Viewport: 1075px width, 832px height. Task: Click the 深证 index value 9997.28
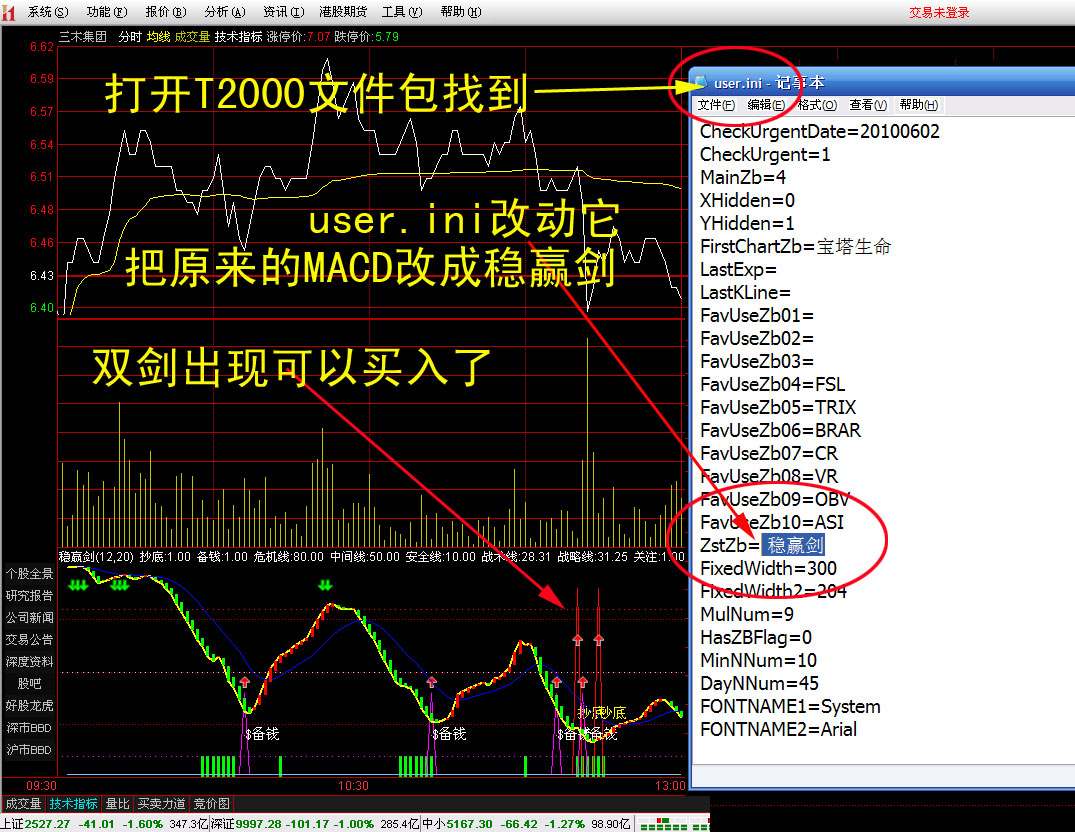coord(258,824)
